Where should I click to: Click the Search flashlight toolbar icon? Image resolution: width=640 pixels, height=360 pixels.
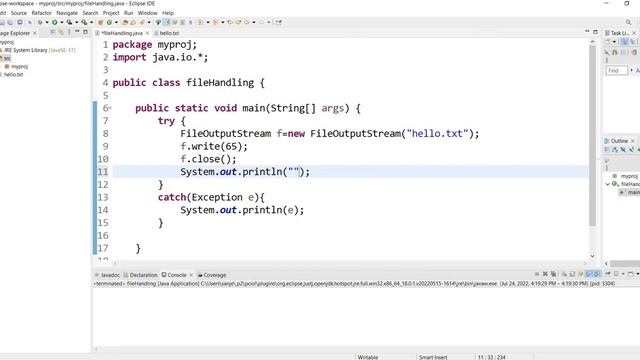(141, 22)
